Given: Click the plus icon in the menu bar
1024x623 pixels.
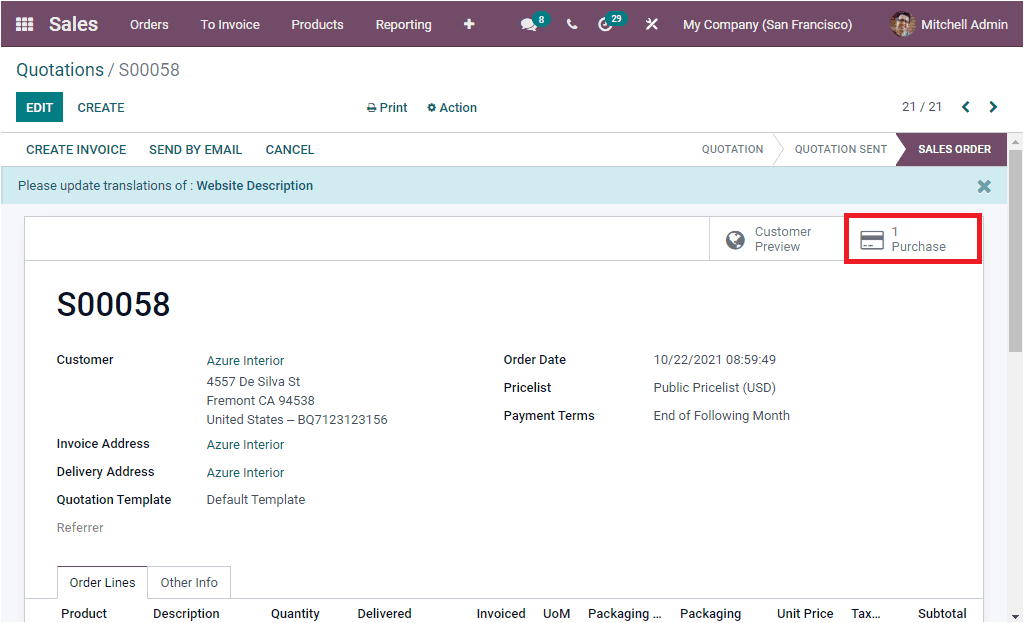Looking at the screenshot, I should [x=468, y=24].
